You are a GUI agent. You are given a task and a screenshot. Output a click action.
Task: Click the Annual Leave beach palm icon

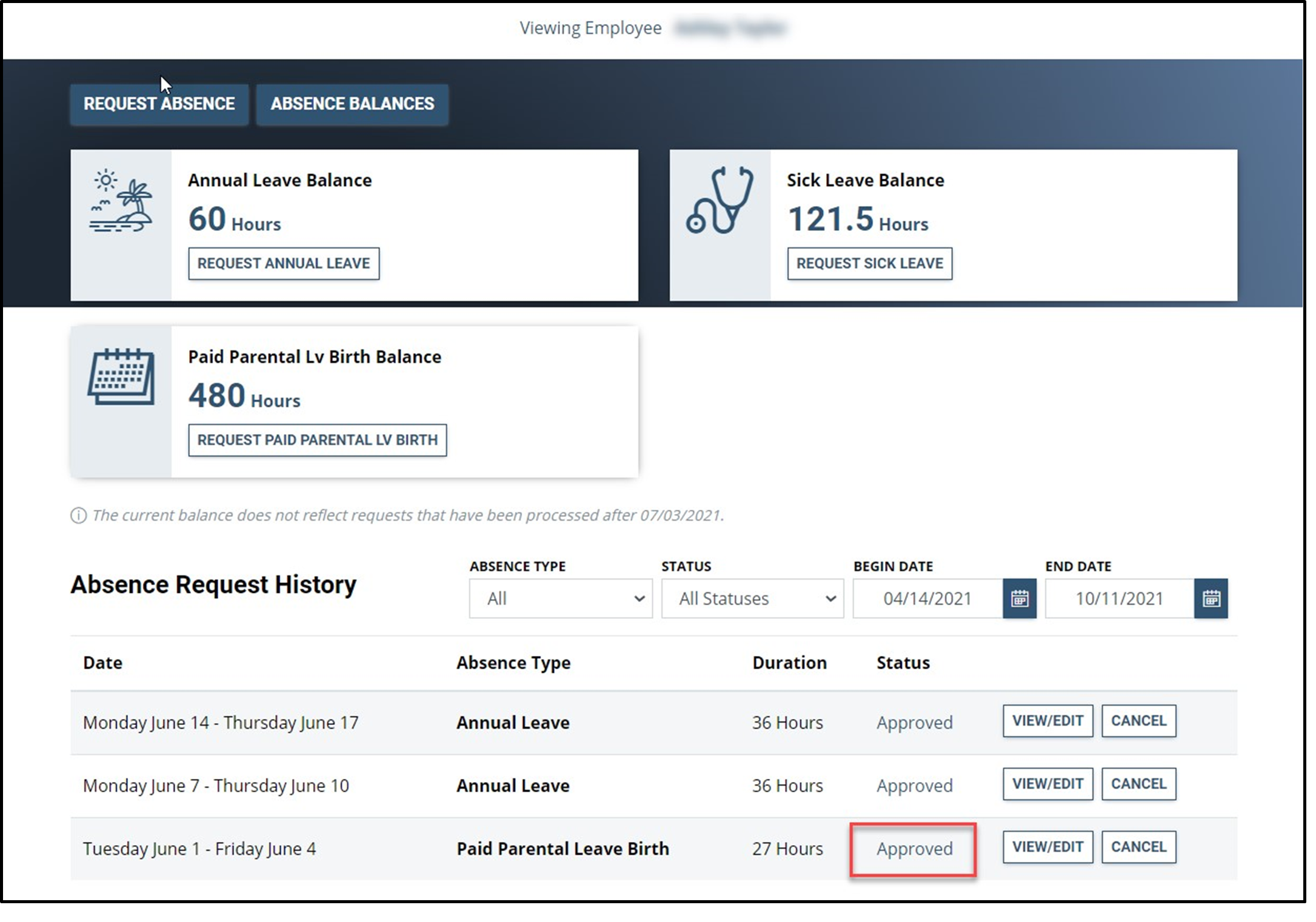[x=121, y=201]
